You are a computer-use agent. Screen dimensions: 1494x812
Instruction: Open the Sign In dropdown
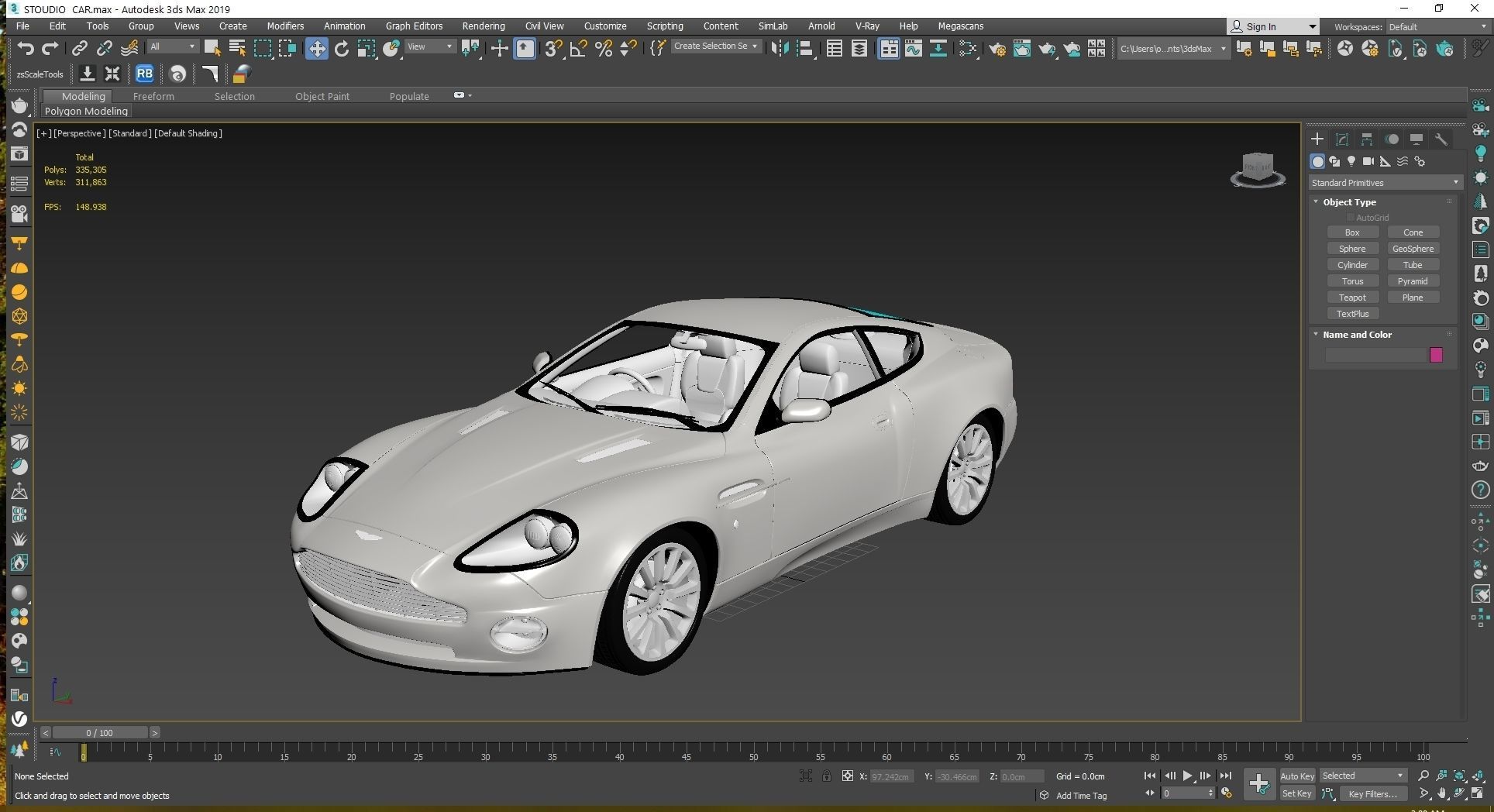(x=1273, y=26)
